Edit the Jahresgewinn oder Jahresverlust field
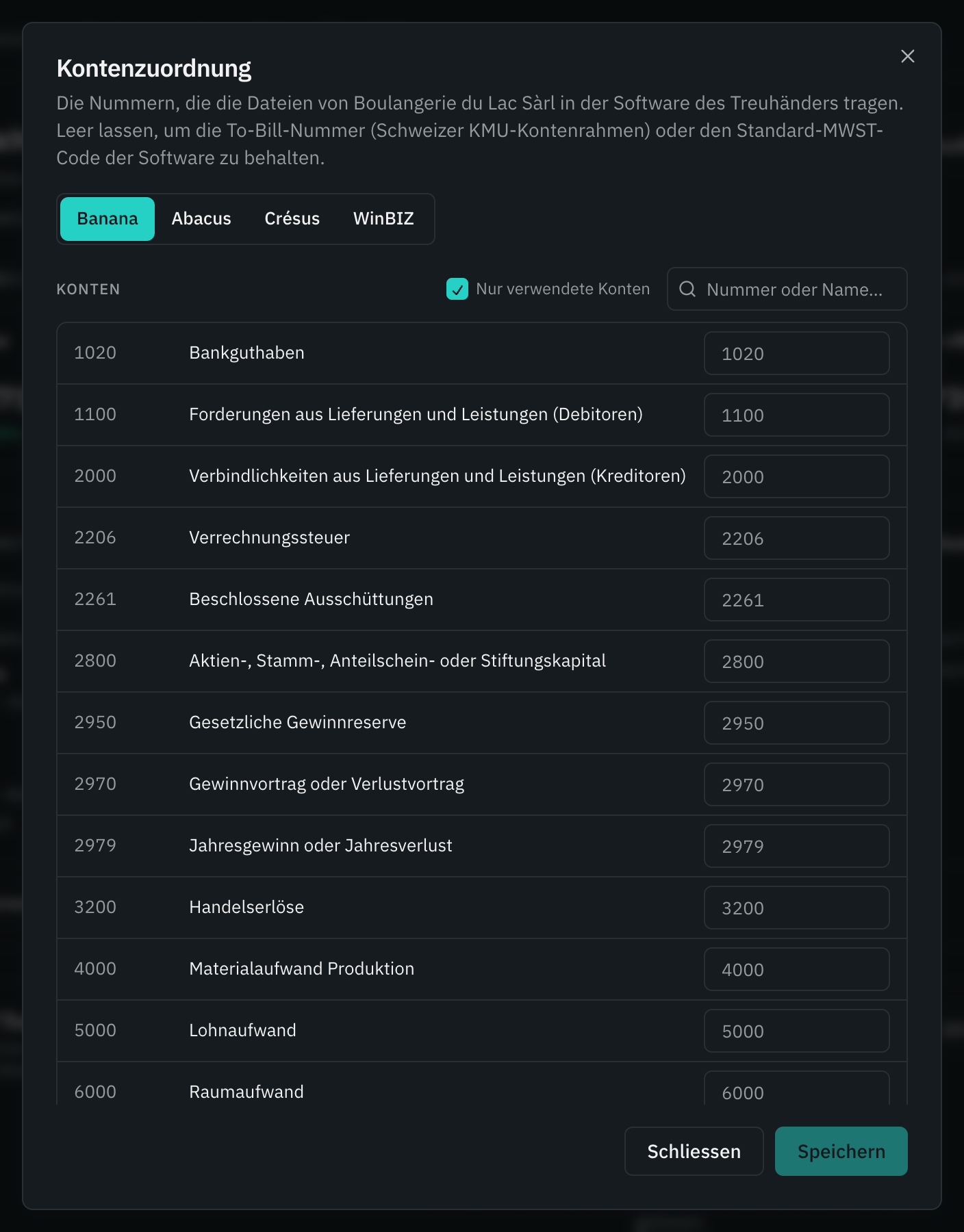The width and height of the screenshot is (964, 1232). tap(797, 846)
